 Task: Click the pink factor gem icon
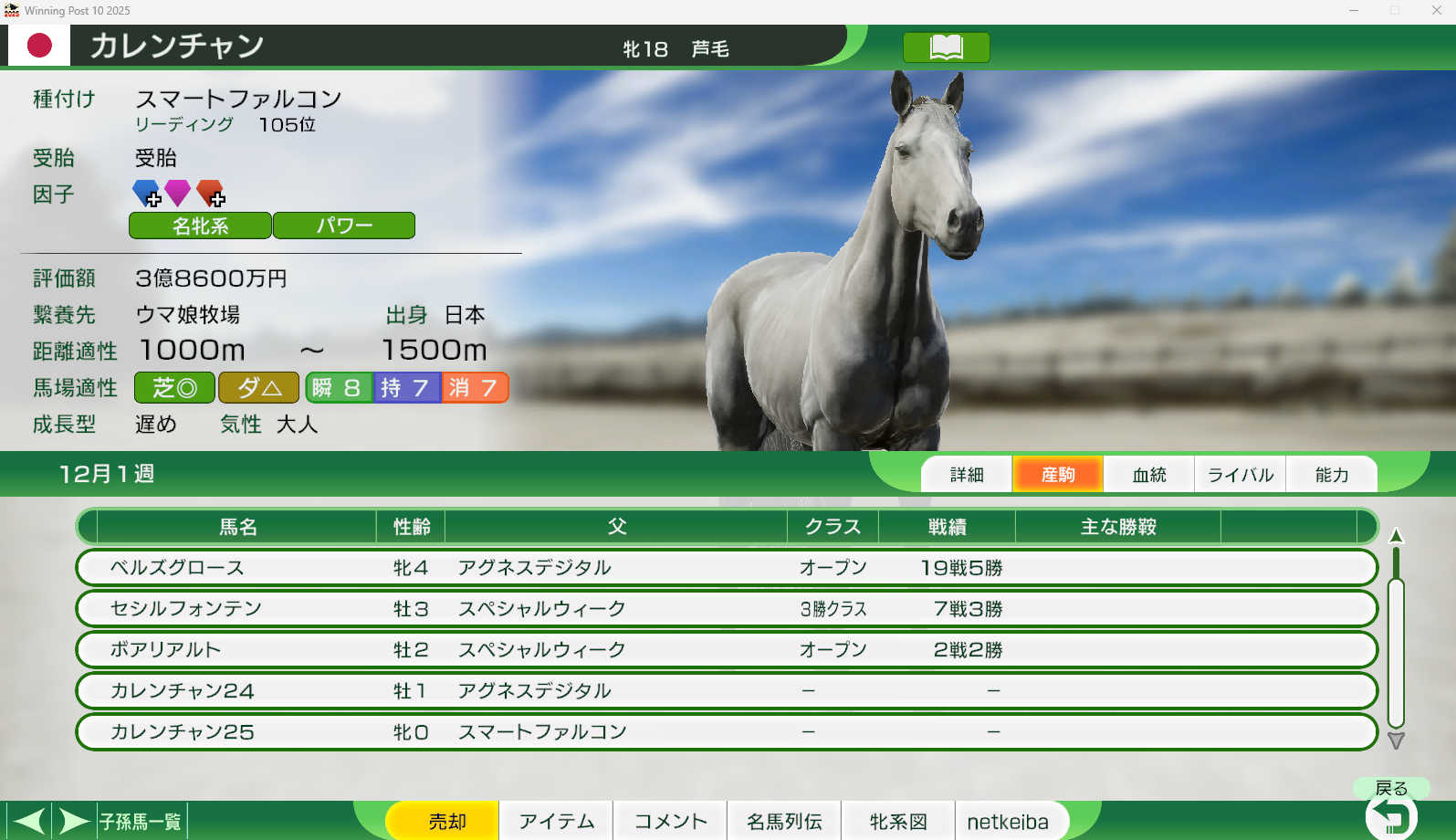pos(177,193)
